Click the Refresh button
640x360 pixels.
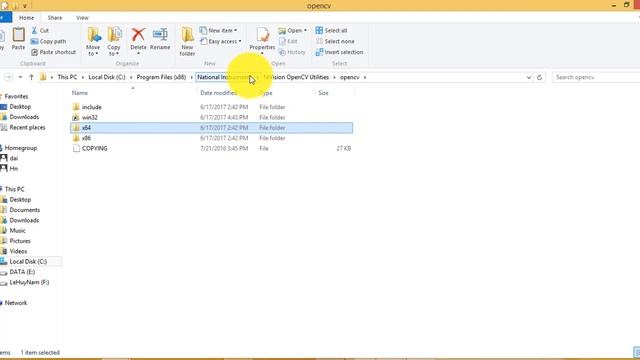(539, 77)
